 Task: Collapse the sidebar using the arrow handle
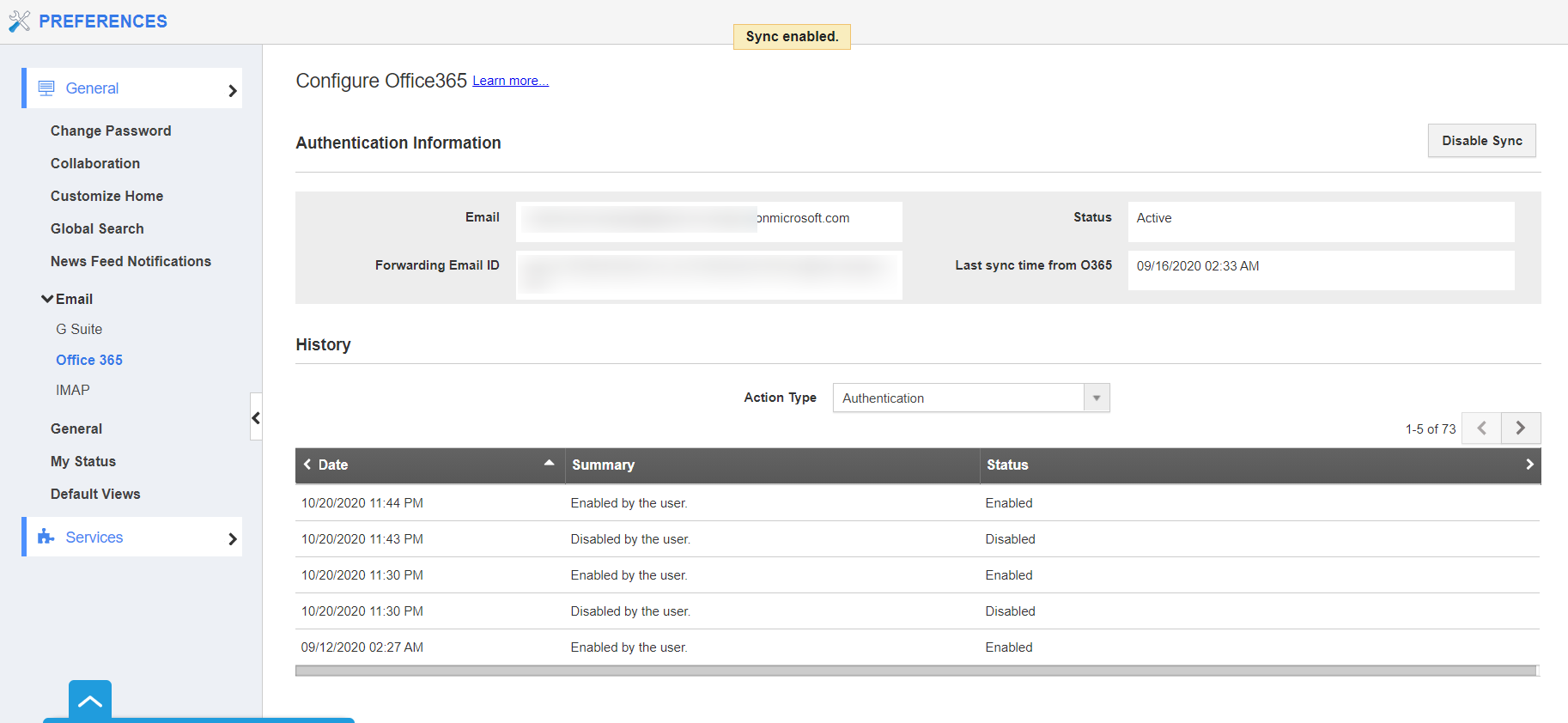coord(256,417)
